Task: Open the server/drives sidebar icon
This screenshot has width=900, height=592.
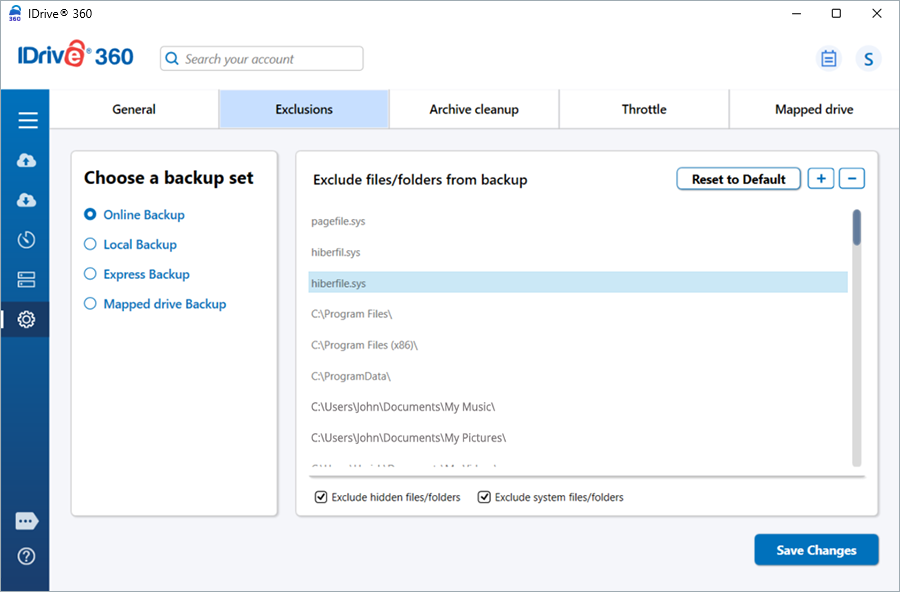Action: [x=27, y=280]
